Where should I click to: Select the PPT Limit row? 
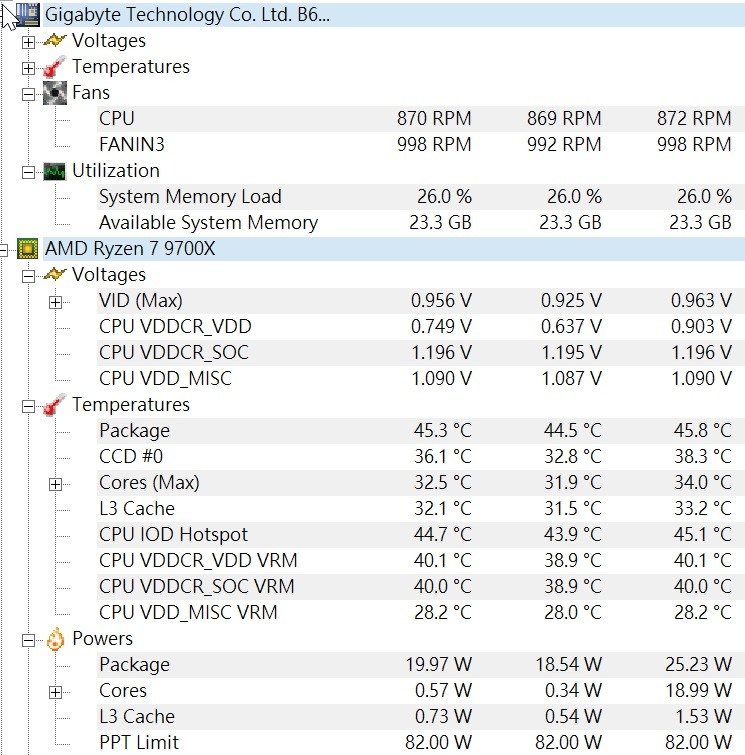(x=420, y=742)
